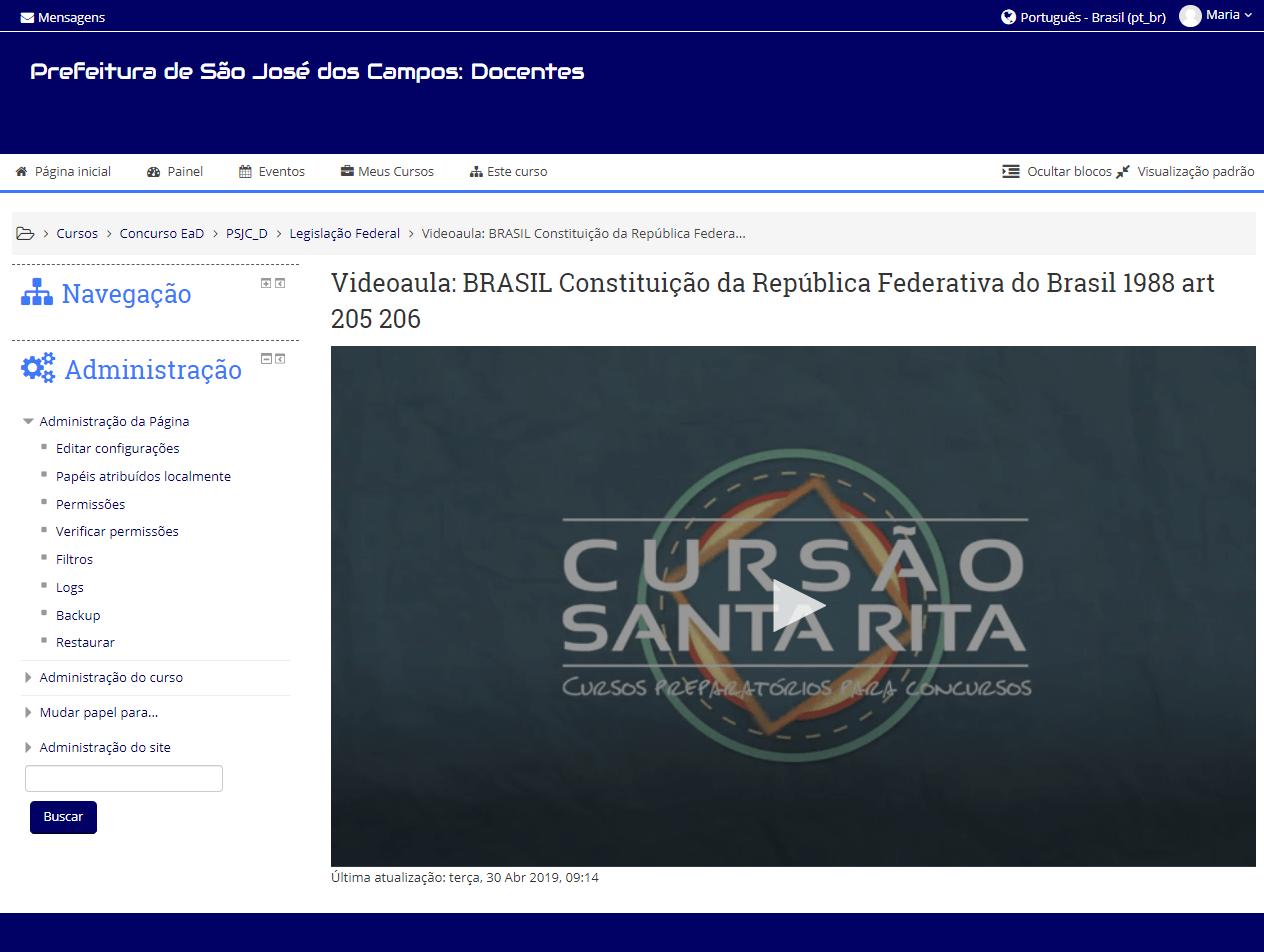Click the Navegação block heading
The image size is (1264, 952).
click(x=126, y=294)
